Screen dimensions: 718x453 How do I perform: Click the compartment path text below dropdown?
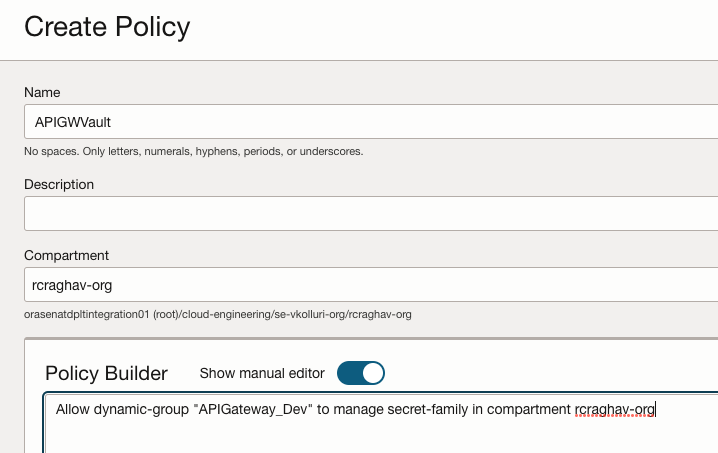(217, 314)
